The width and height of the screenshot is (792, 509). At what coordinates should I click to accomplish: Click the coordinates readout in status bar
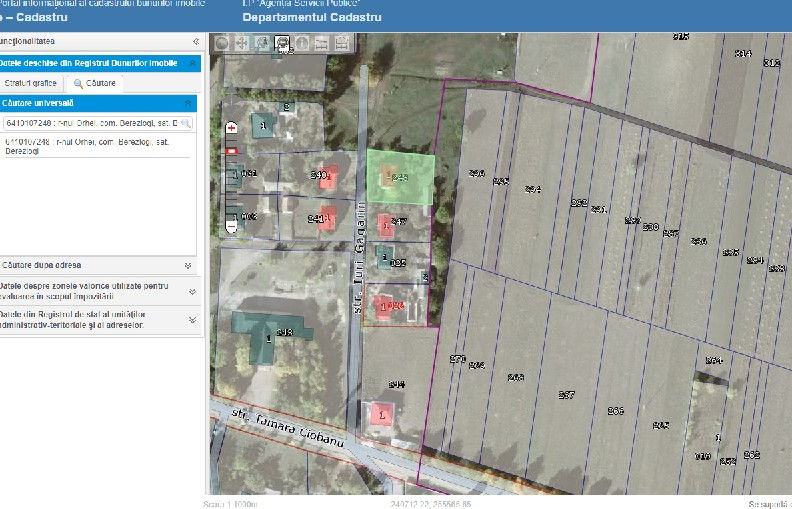(430, 504)
